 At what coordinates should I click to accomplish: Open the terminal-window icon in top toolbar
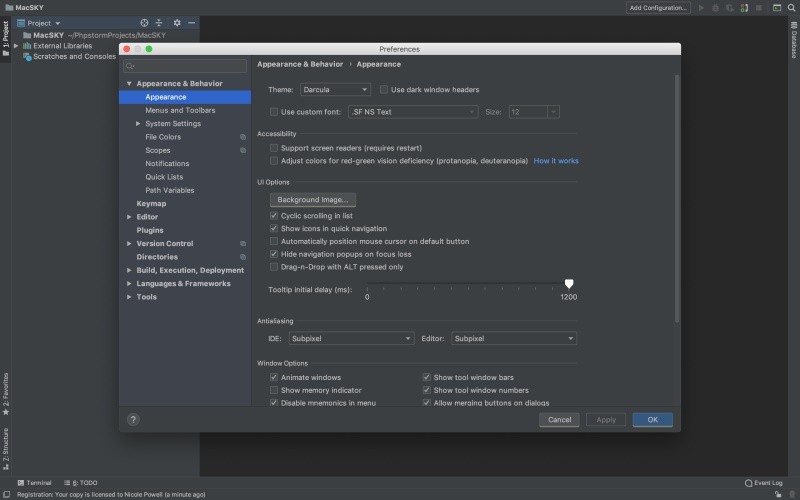(777, 8)
